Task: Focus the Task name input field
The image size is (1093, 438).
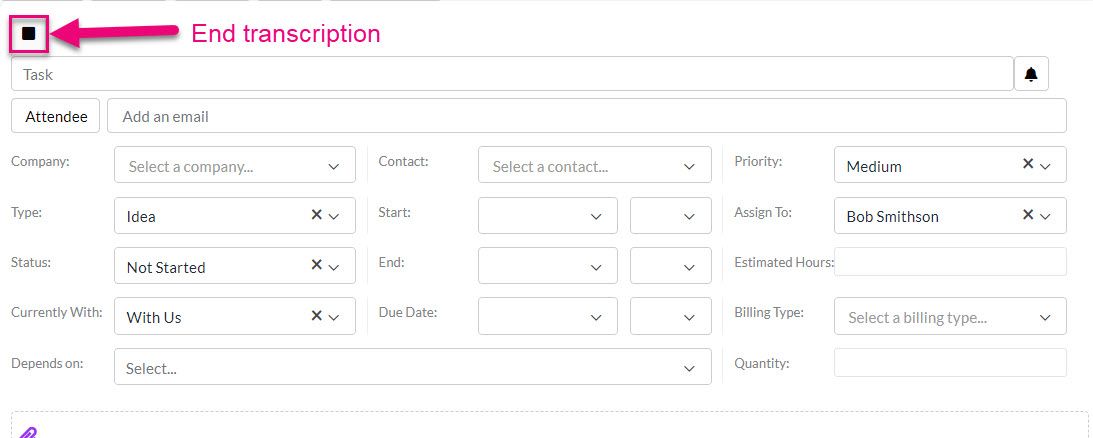Action: (512, 74)
